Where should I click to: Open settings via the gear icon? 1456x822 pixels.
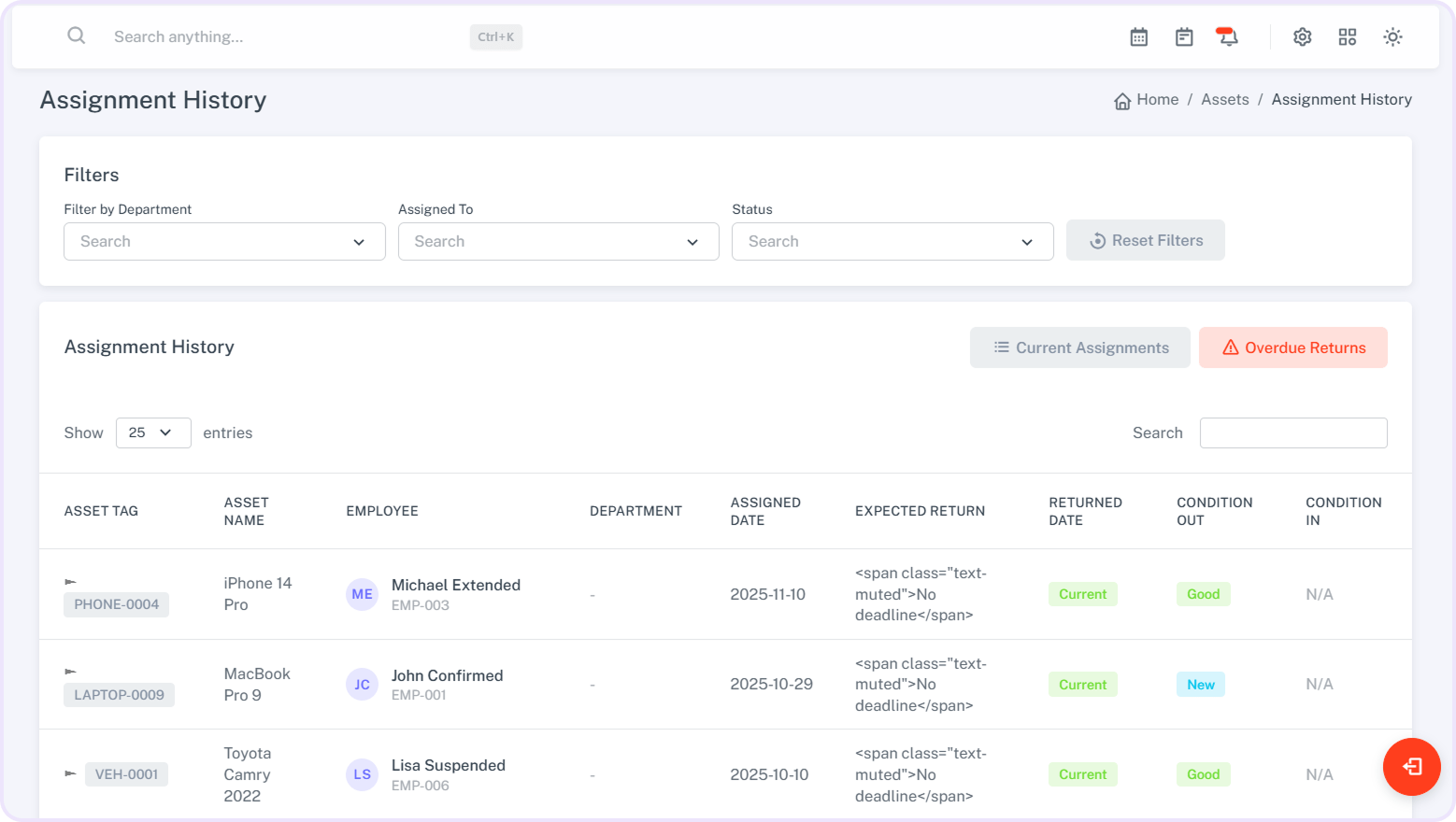[1302, 37]
